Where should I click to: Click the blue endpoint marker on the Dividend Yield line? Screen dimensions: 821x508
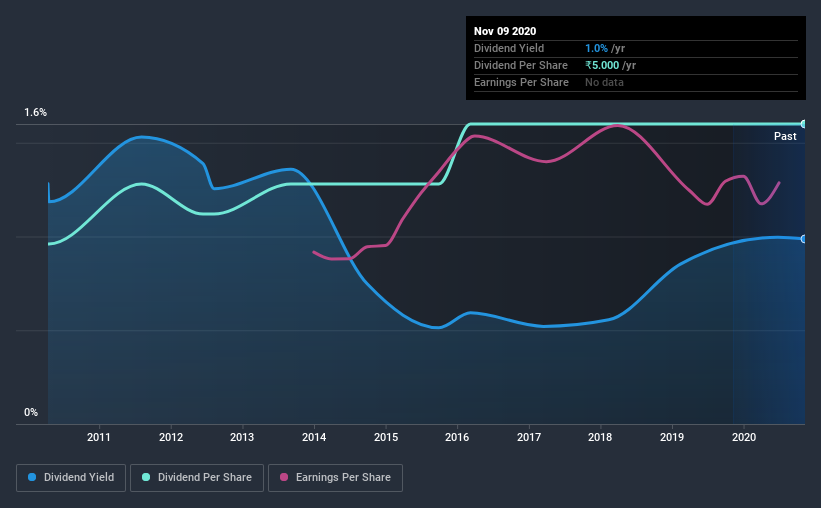point(804,239)
